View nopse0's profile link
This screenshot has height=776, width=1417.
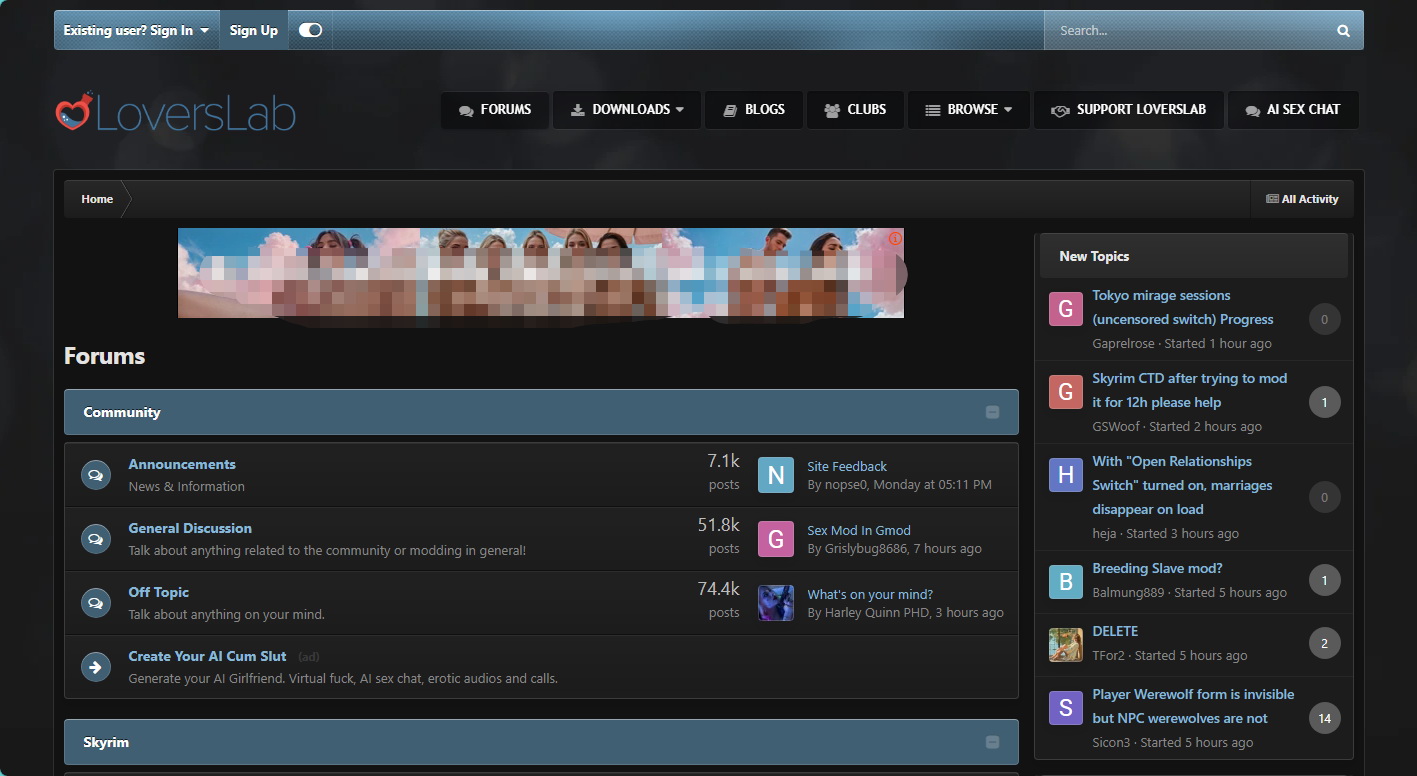pyautogui.click(x=845, y=484)
